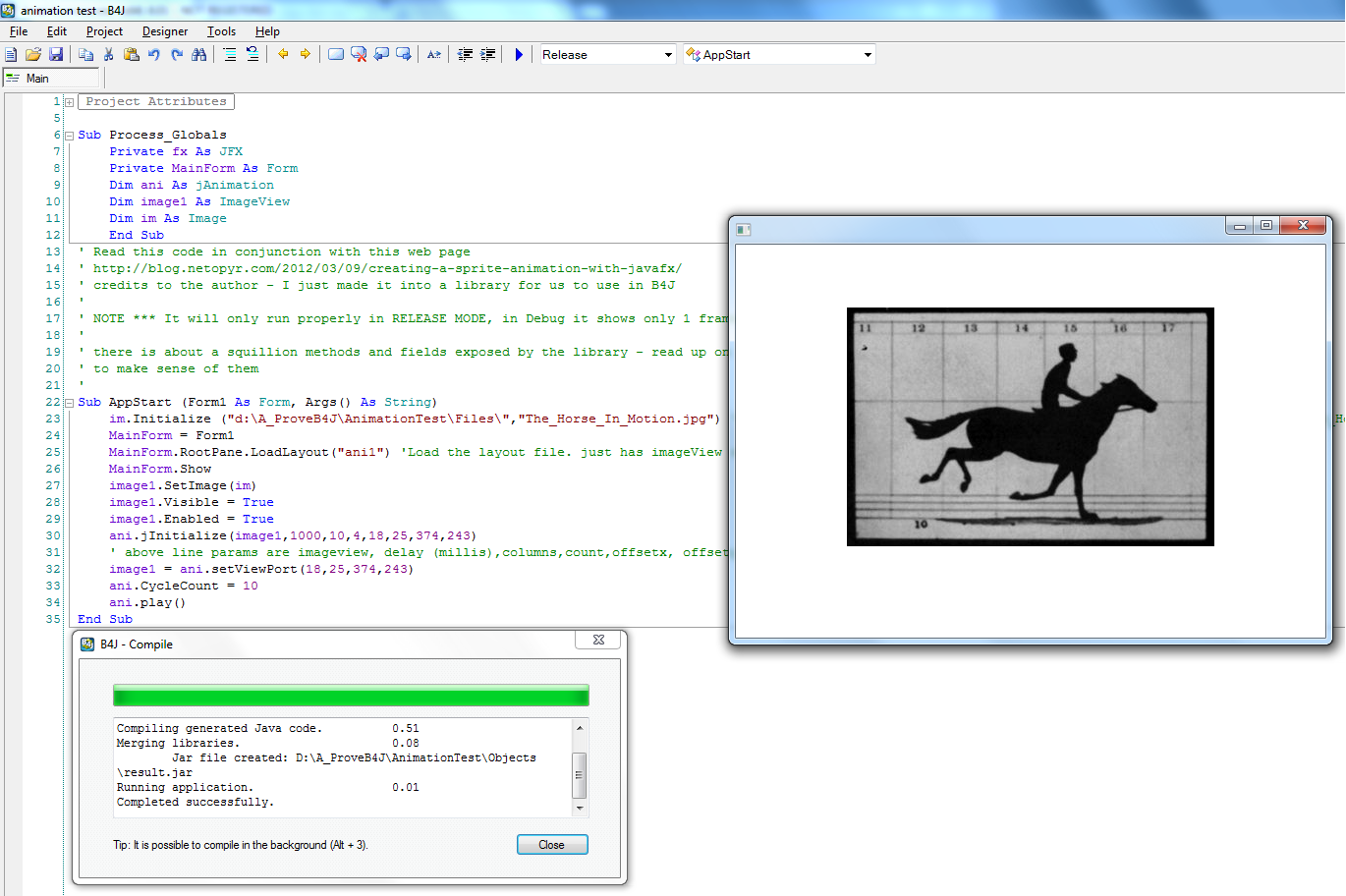Open Find with the binoculars icon

[199, 55]
